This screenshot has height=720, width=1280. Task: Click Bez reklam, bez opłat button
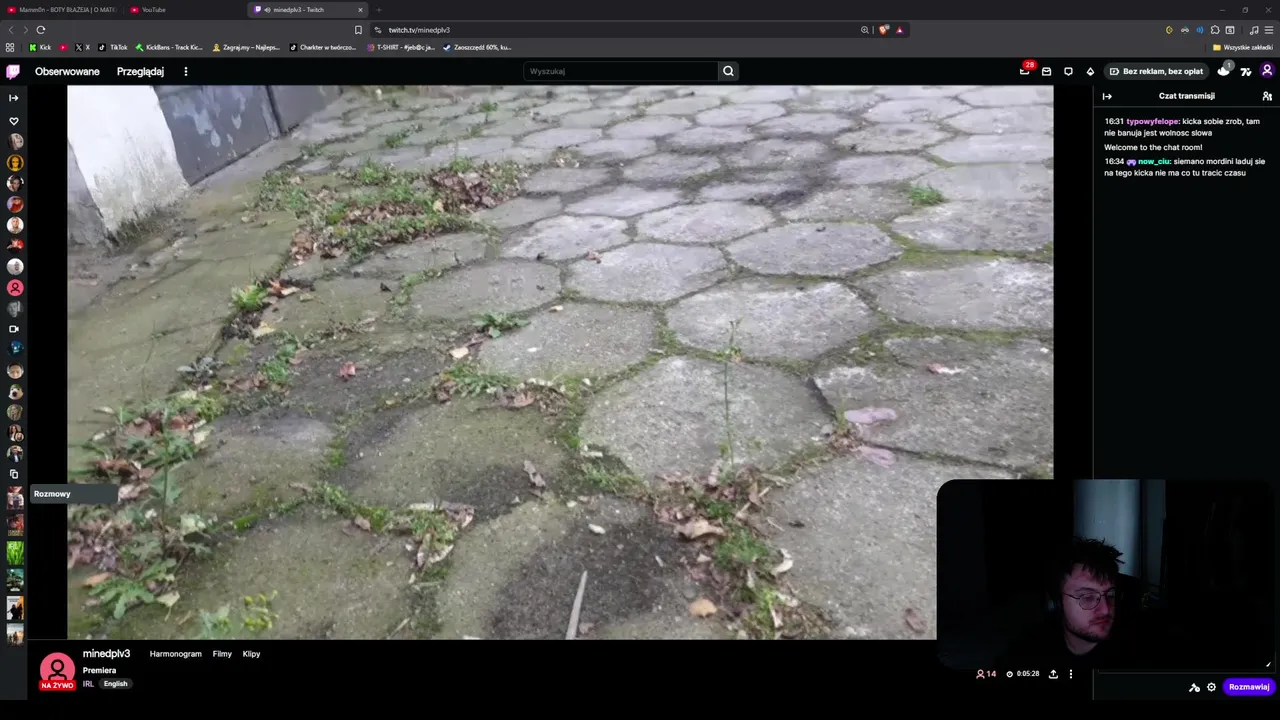click(1155, 71)
